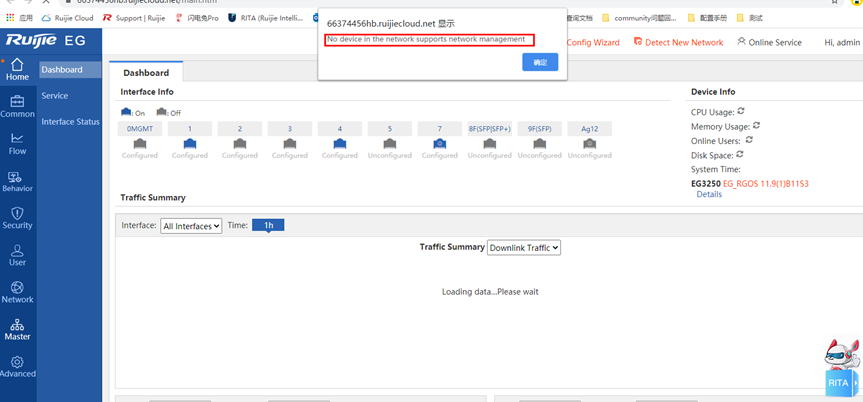Select the port 2 icon
This screenshot has height=402, width=863.
(x=239, y=144)
